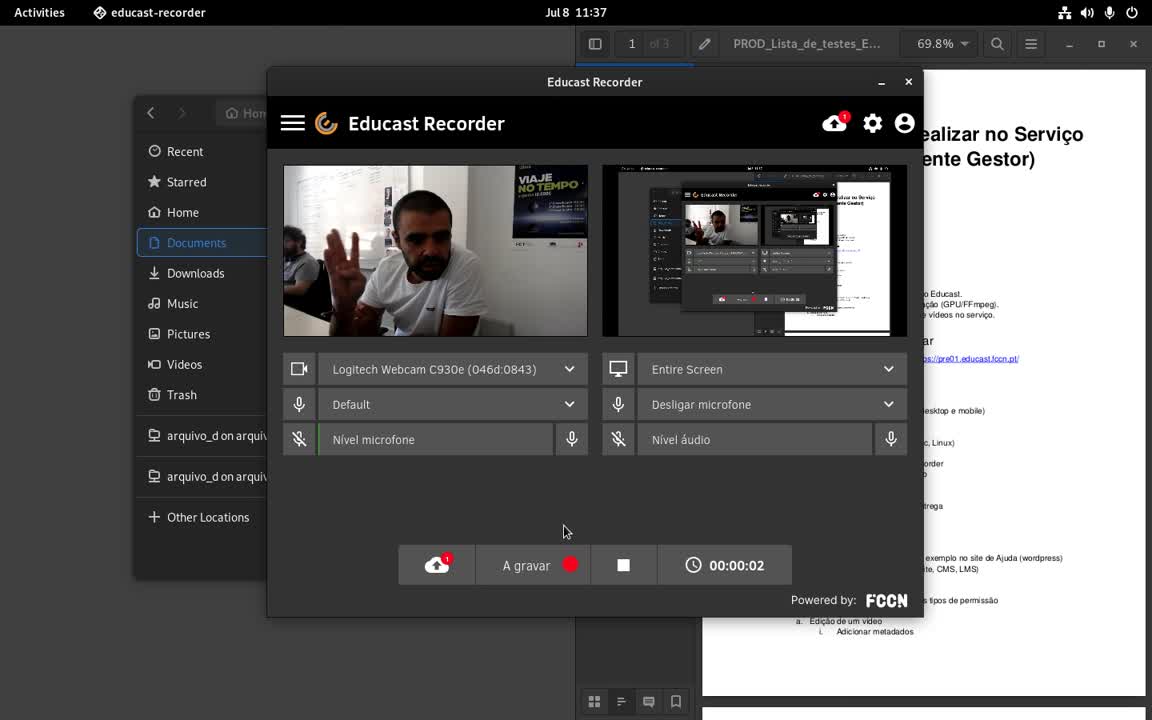This screenshot has width=1152, height=720.
Task: Click the Educast Recorder logo icon
Action: (x=326, y=123)
